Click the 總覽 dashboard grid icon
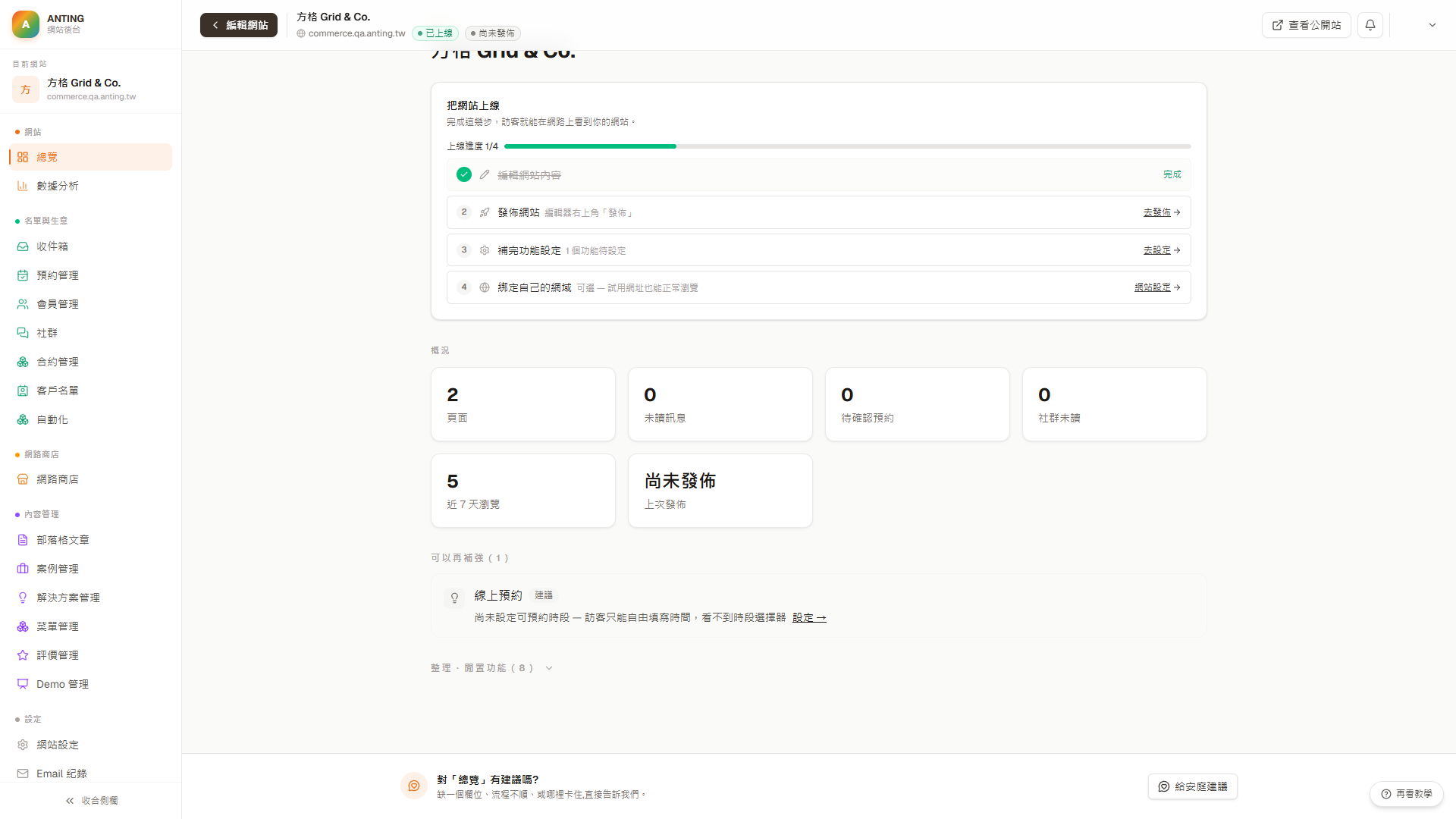1456x819 pixels. click(x=23, y=157)
